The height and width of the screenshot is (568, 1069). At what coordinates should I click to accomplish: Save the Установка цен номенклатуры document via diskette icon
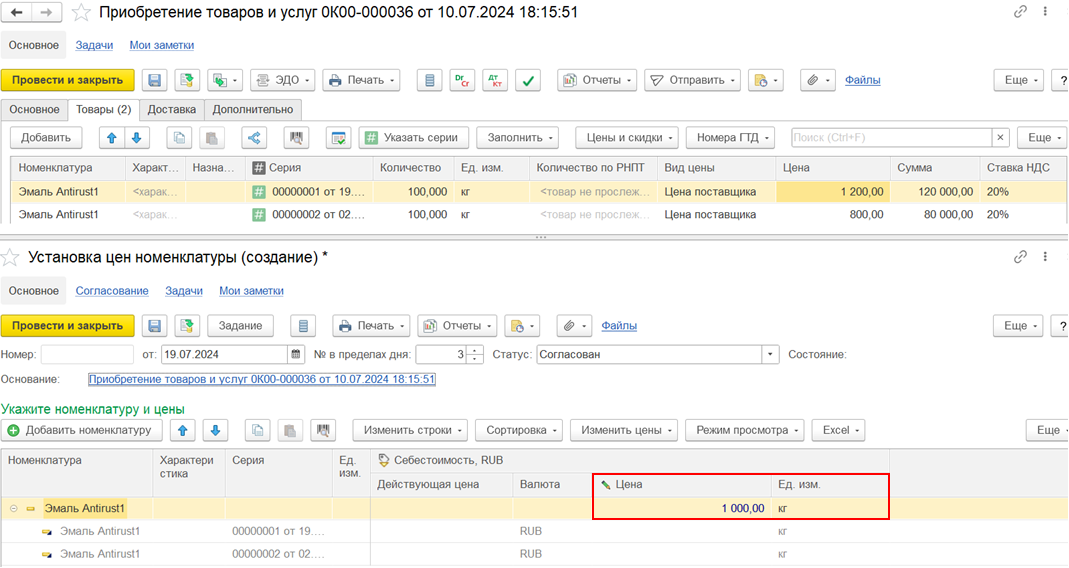[x=154, y=325]
